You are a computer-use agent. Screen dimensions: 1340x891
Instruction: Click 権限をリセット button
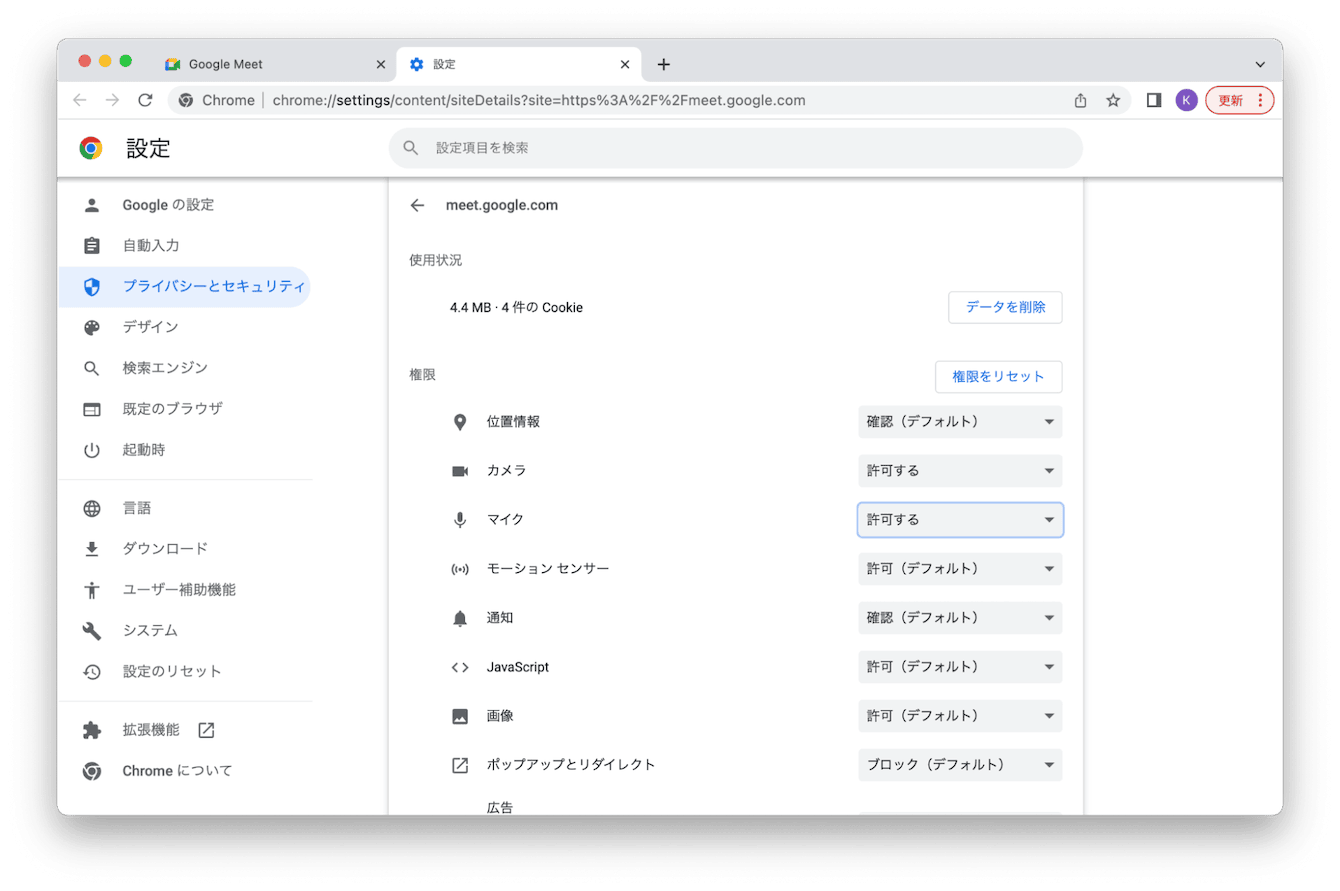998,377
